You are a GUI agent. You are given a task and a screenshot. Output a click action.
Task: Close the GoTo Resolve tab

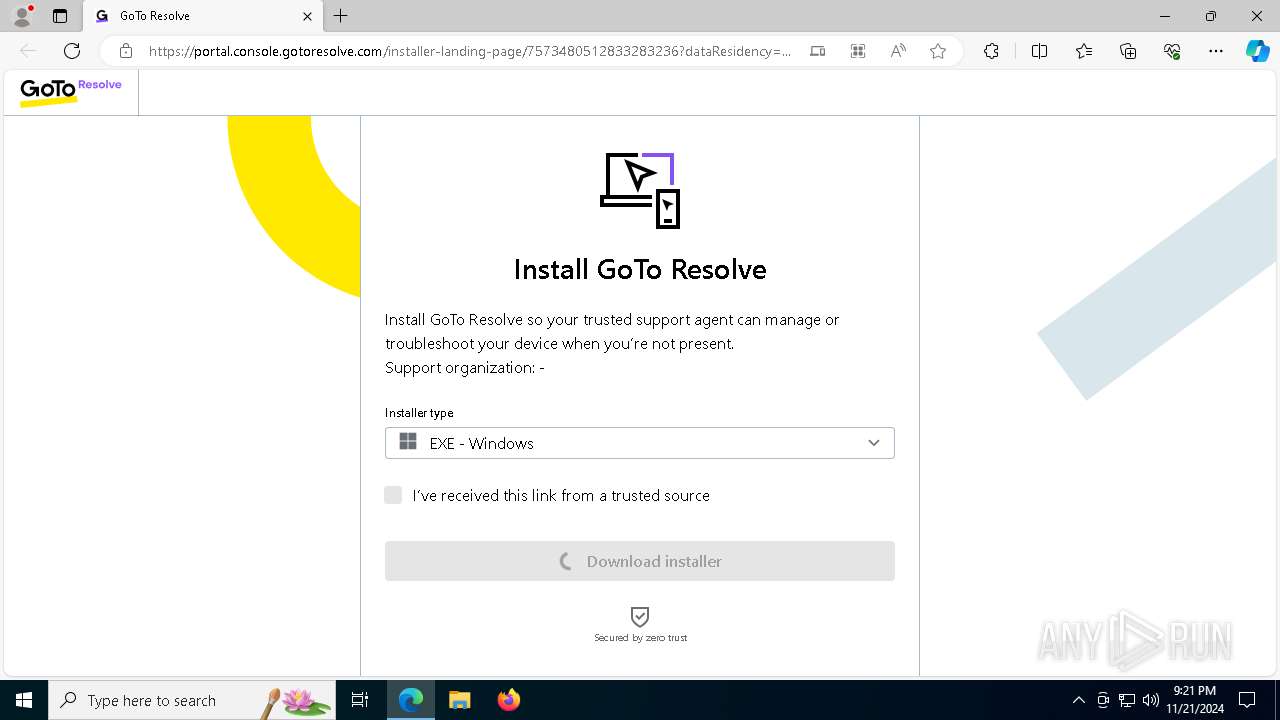coord(307,16)
